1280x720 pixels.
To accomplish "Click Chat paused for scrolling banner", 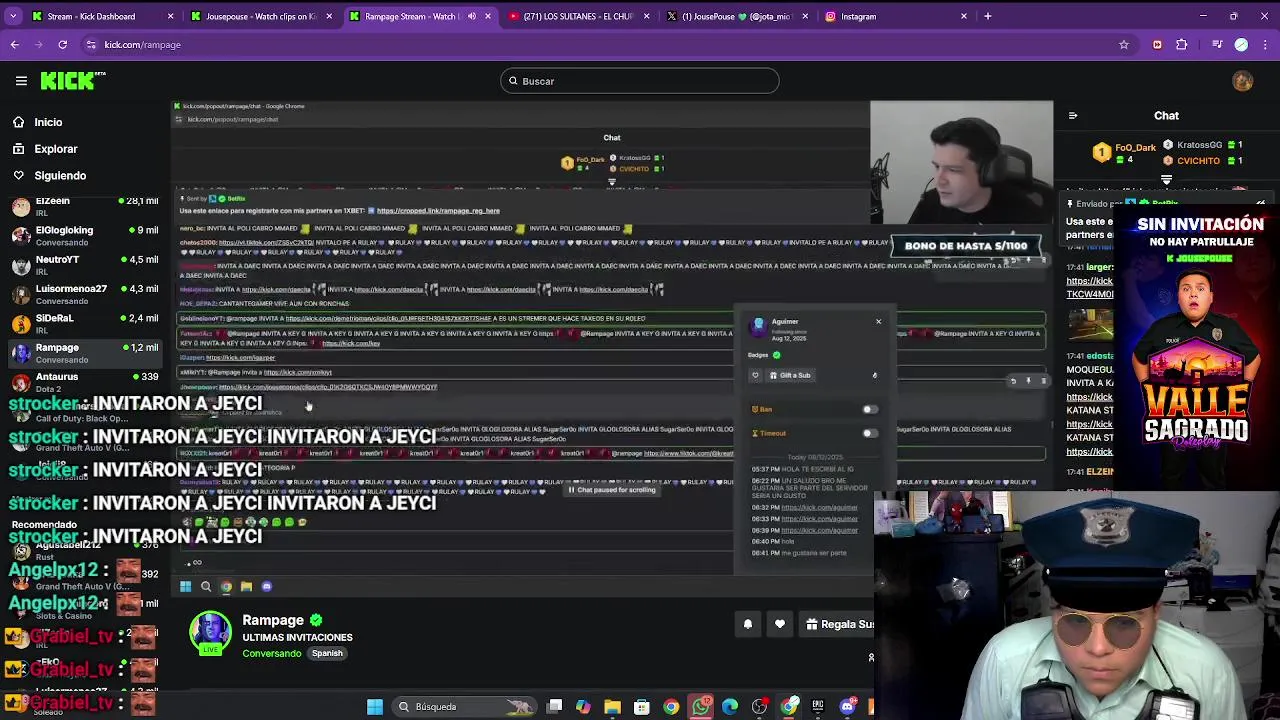I will coord(612,490).
